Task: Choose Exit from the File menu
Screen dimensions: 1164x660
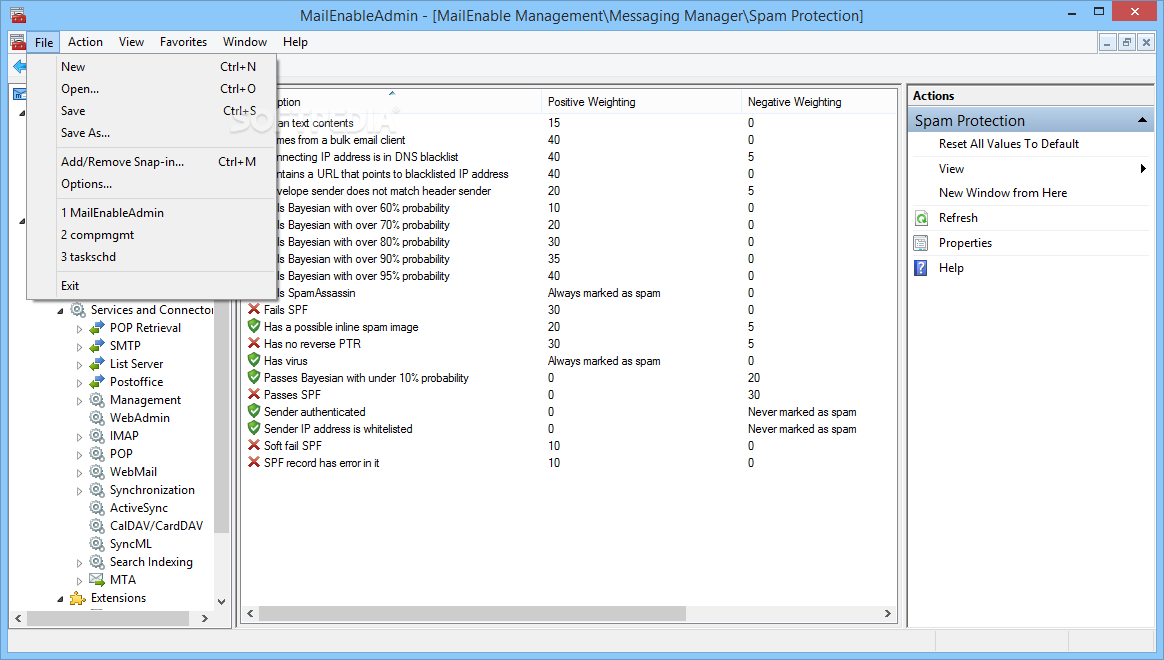Action: tap(151, 286)
